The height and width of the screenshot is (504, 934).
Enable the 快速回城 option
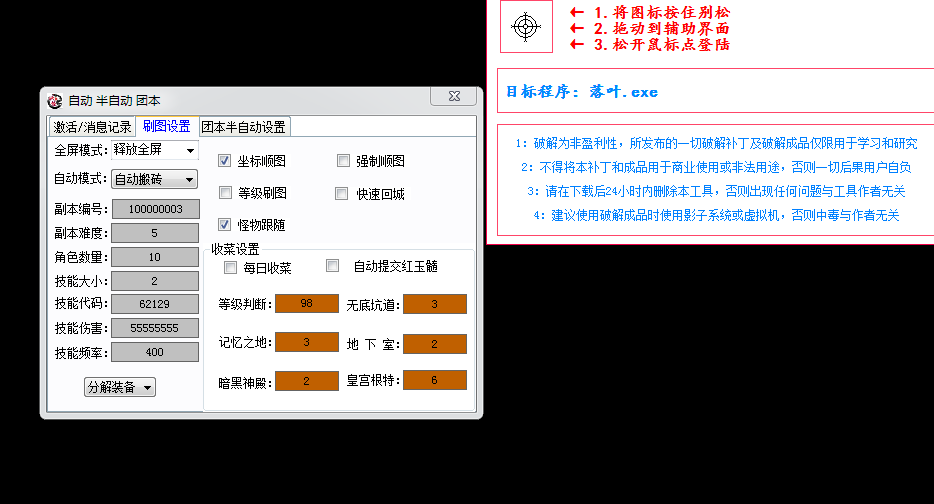click(342, 193)
